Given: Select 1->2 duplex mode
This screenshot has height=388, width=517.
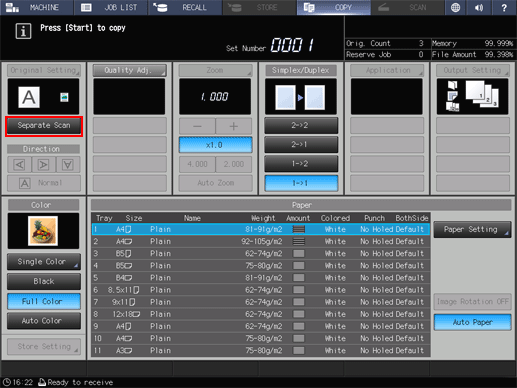Looking at the screenshot, I should 301,164.
